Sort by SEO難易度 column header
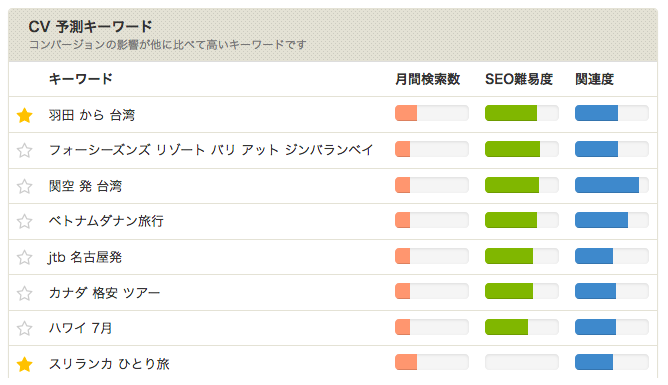 519,79
